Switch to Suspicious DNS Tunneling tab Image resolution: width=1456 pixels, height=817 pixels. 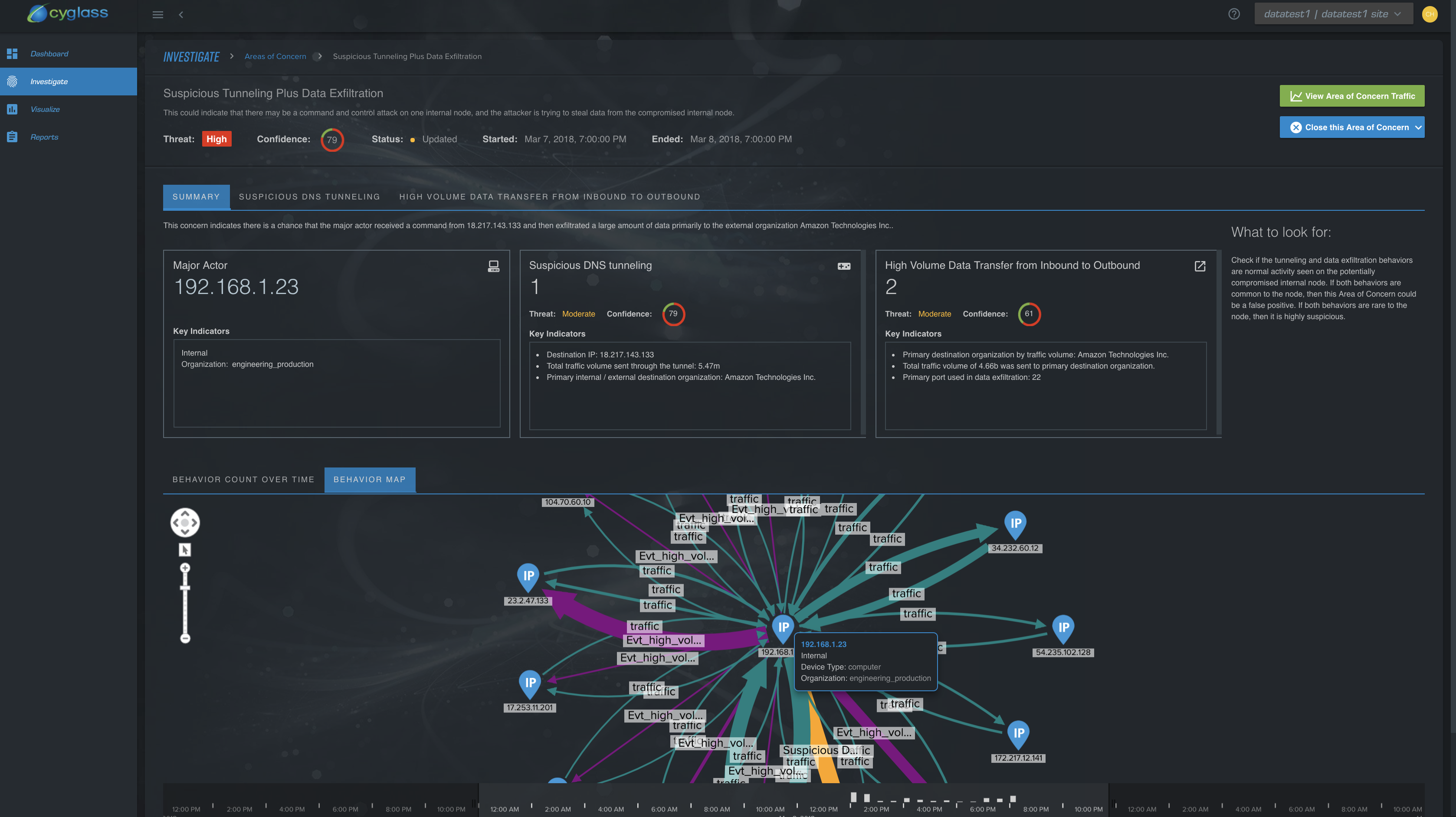[309, 196]
